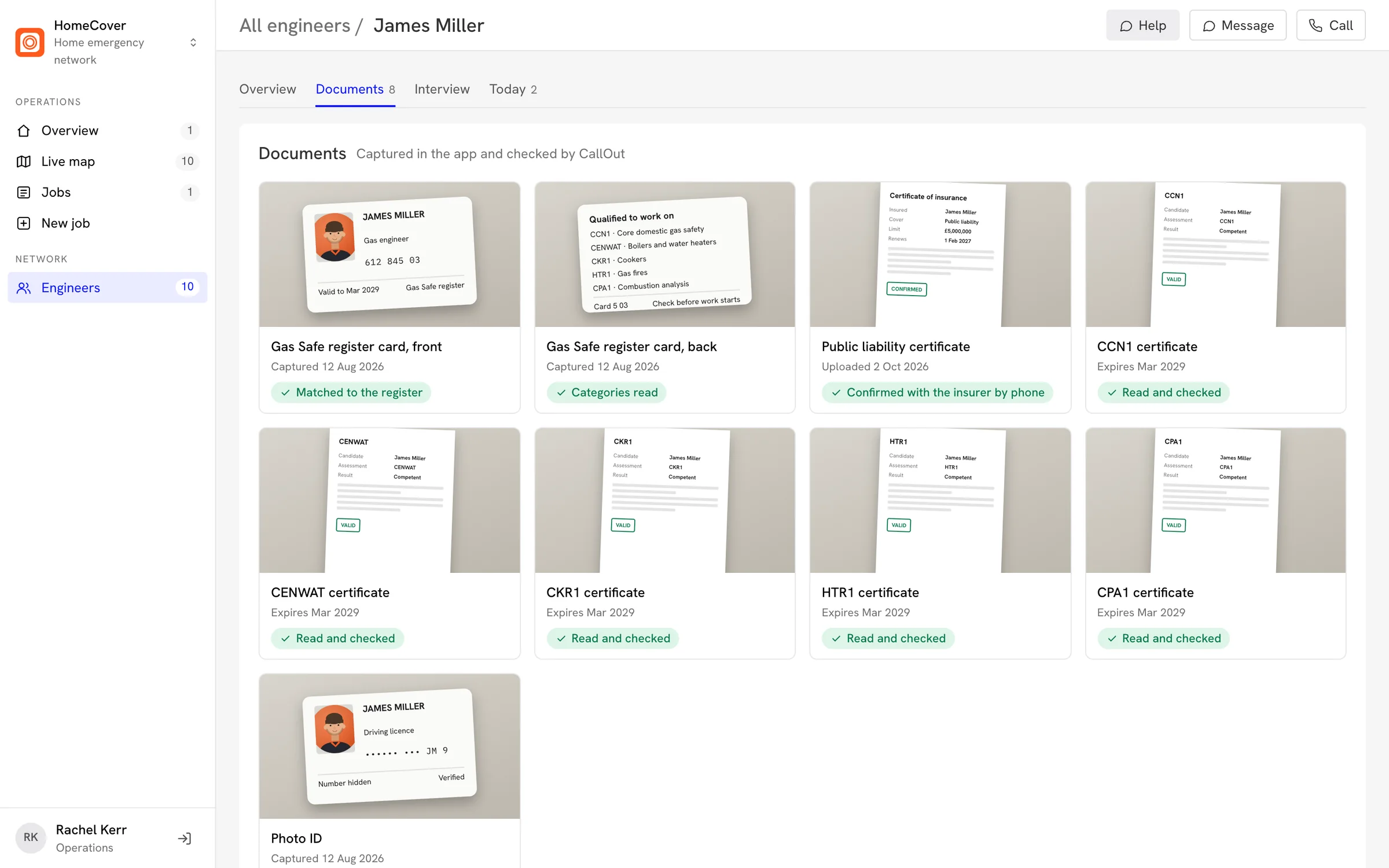This screenshot has height=868, width=1389.
Task: Open the CPA1 certificate thumbnail
Action: click(x=1216, y=501)
